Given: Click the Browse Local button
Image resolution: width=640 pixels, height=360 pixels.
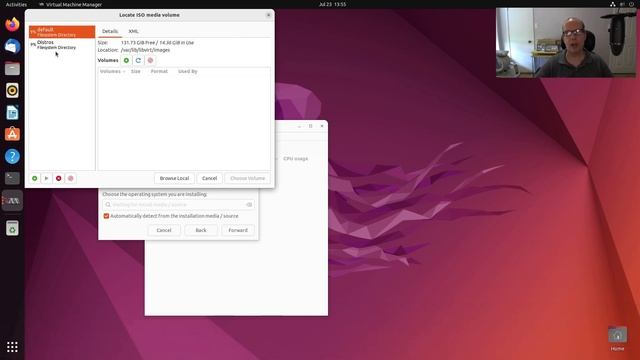Looking at the screenshot, I should [x=174, y=178].
